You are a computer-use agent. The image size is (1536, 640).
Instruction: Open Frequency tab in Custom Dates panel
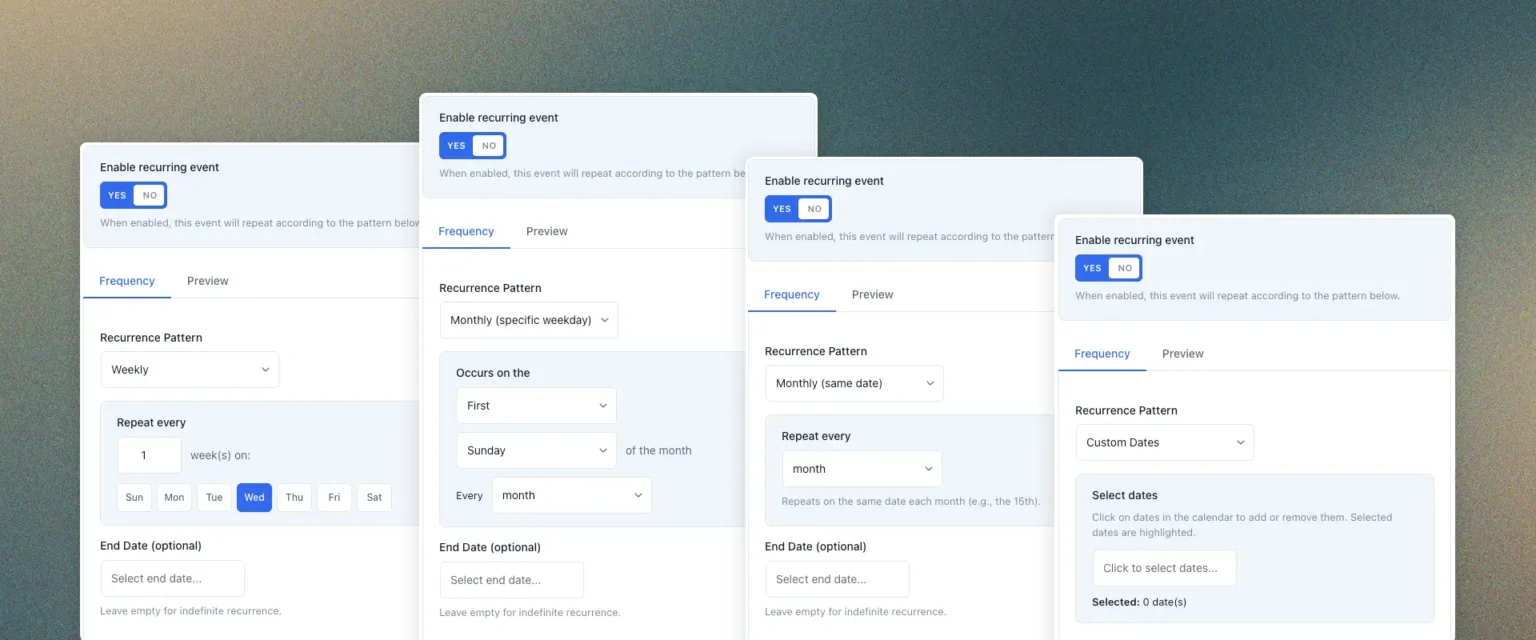pos(1102,354)
